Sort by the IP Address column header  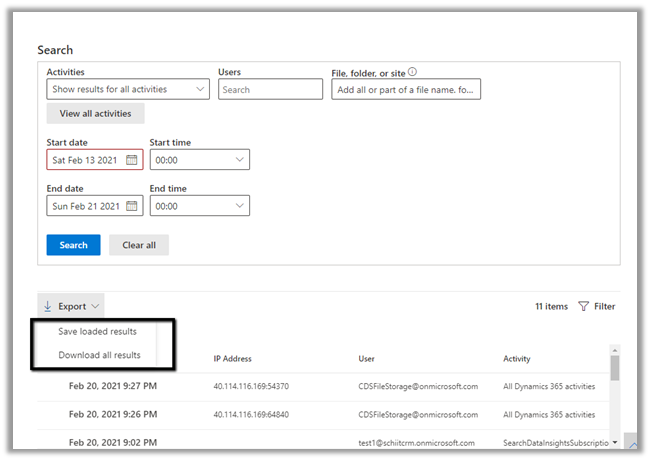232,358
